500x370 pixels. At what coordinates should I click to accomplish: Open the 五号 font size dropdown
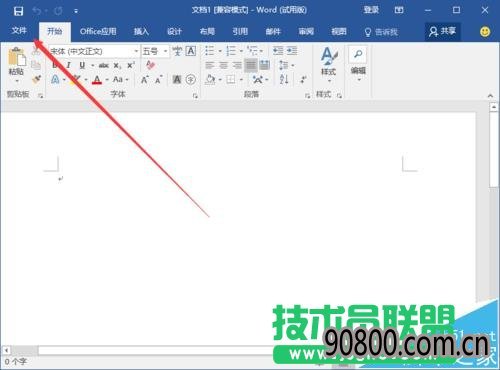coord(165,51)
